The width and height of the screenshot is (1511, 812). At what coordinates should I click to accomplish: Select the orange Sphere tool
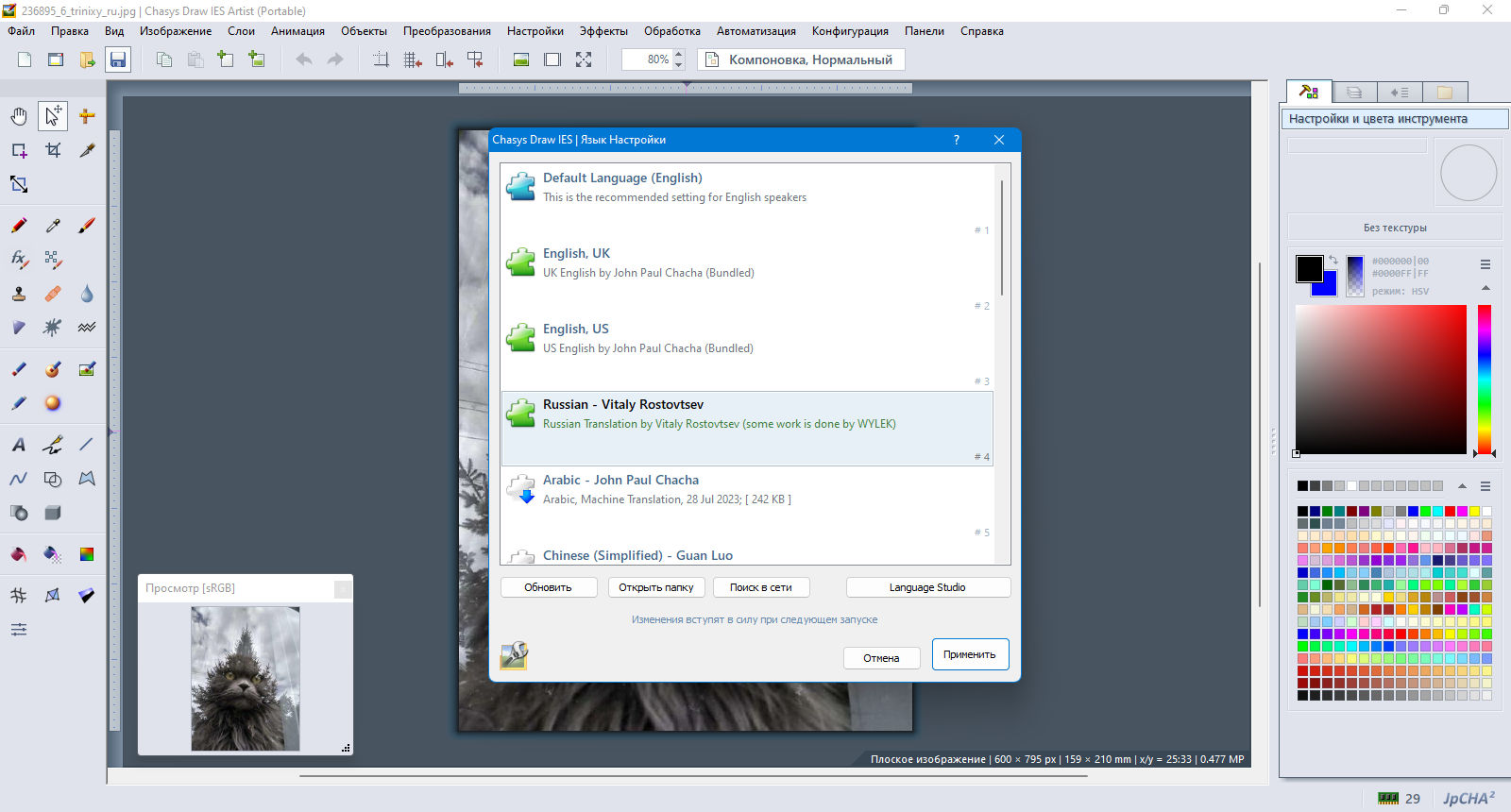coord(53,403)
